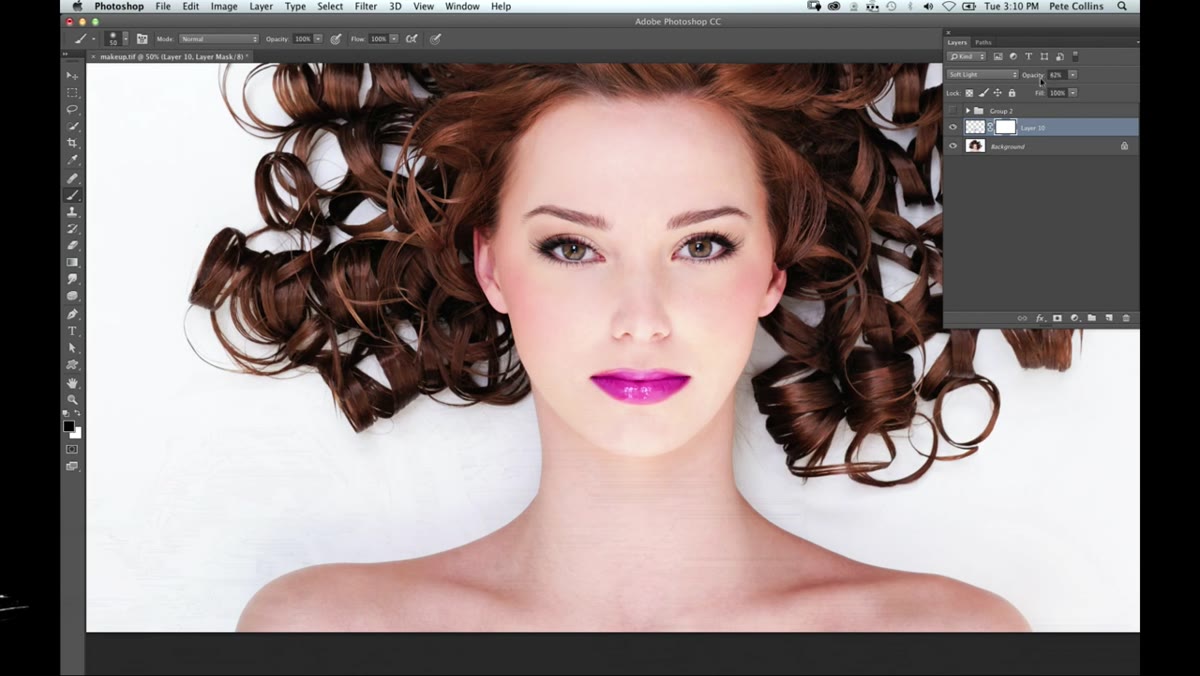The image size is (1200, 676).
Task: Select the Lasso tool
Action: [72, 109]
